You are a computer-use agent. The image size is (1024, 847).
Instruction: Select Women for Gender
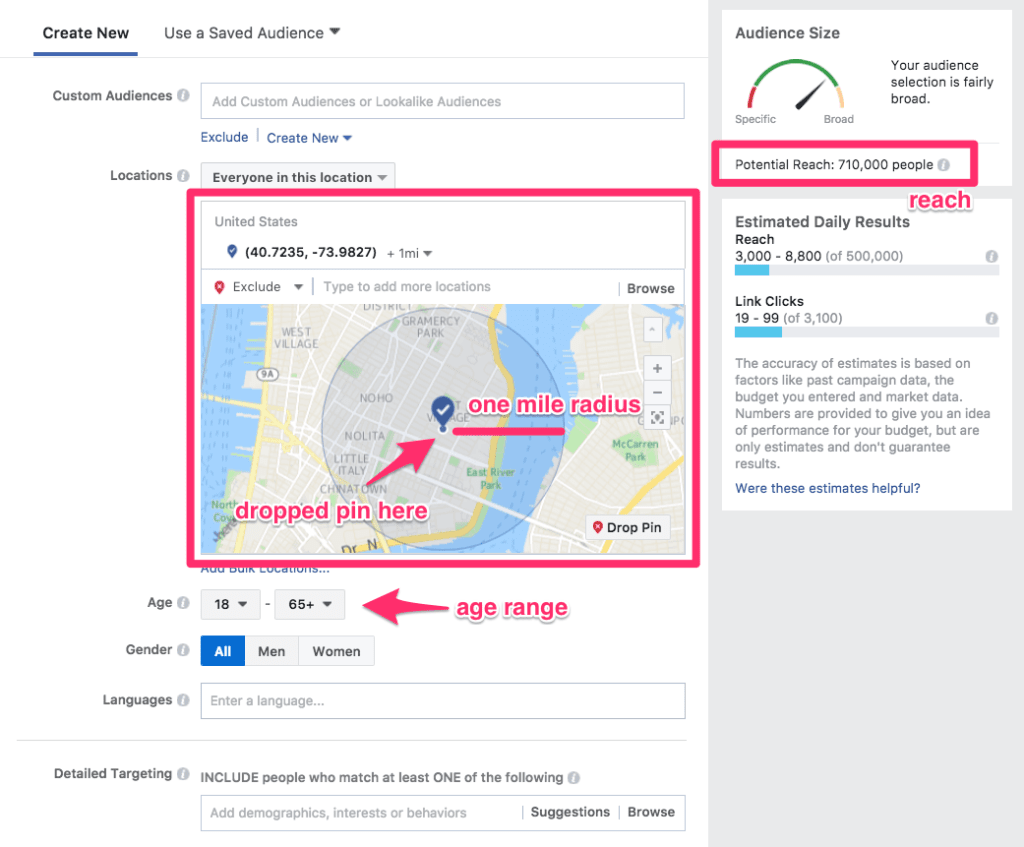click(335, 650)
